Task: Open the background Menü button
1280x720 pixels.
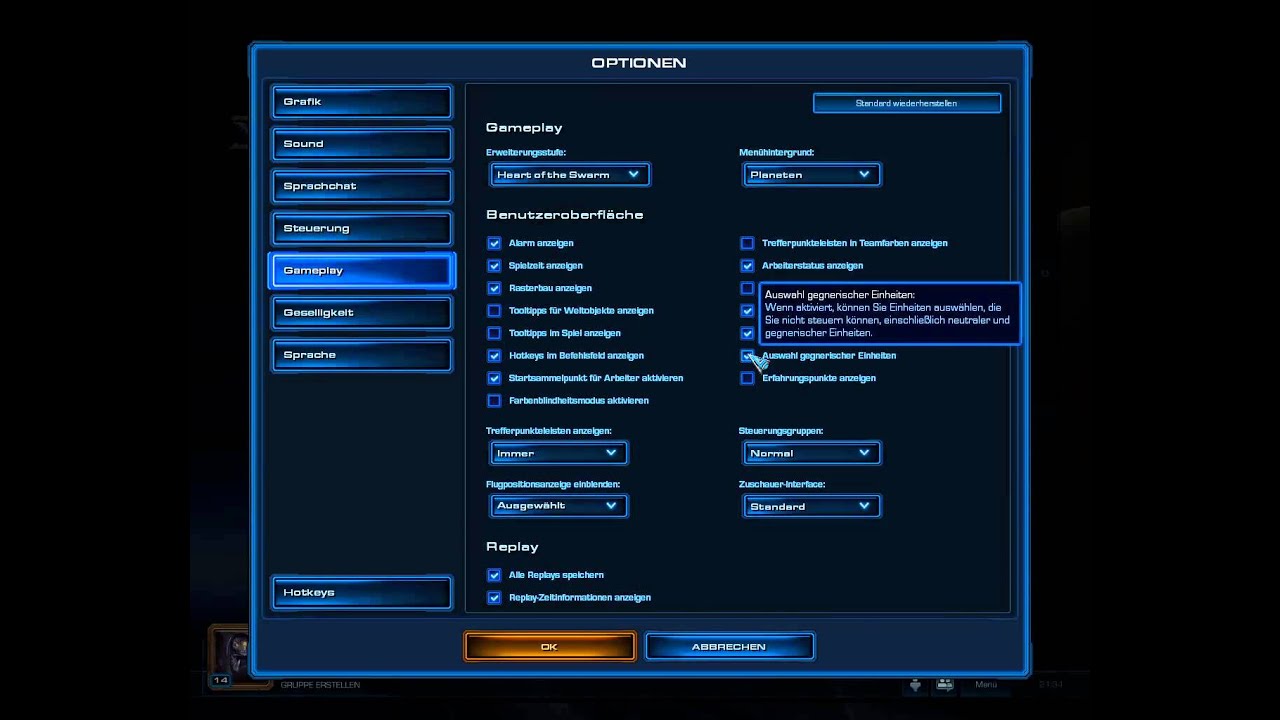Action: coord(986,685)
